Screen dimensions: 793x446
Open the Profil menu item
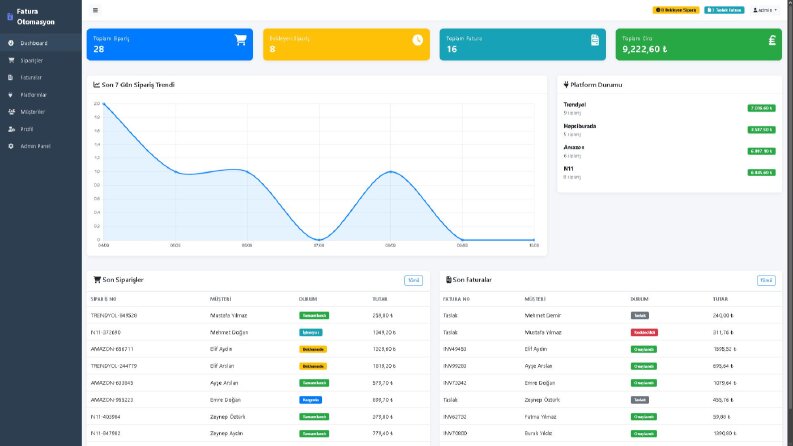40,129
